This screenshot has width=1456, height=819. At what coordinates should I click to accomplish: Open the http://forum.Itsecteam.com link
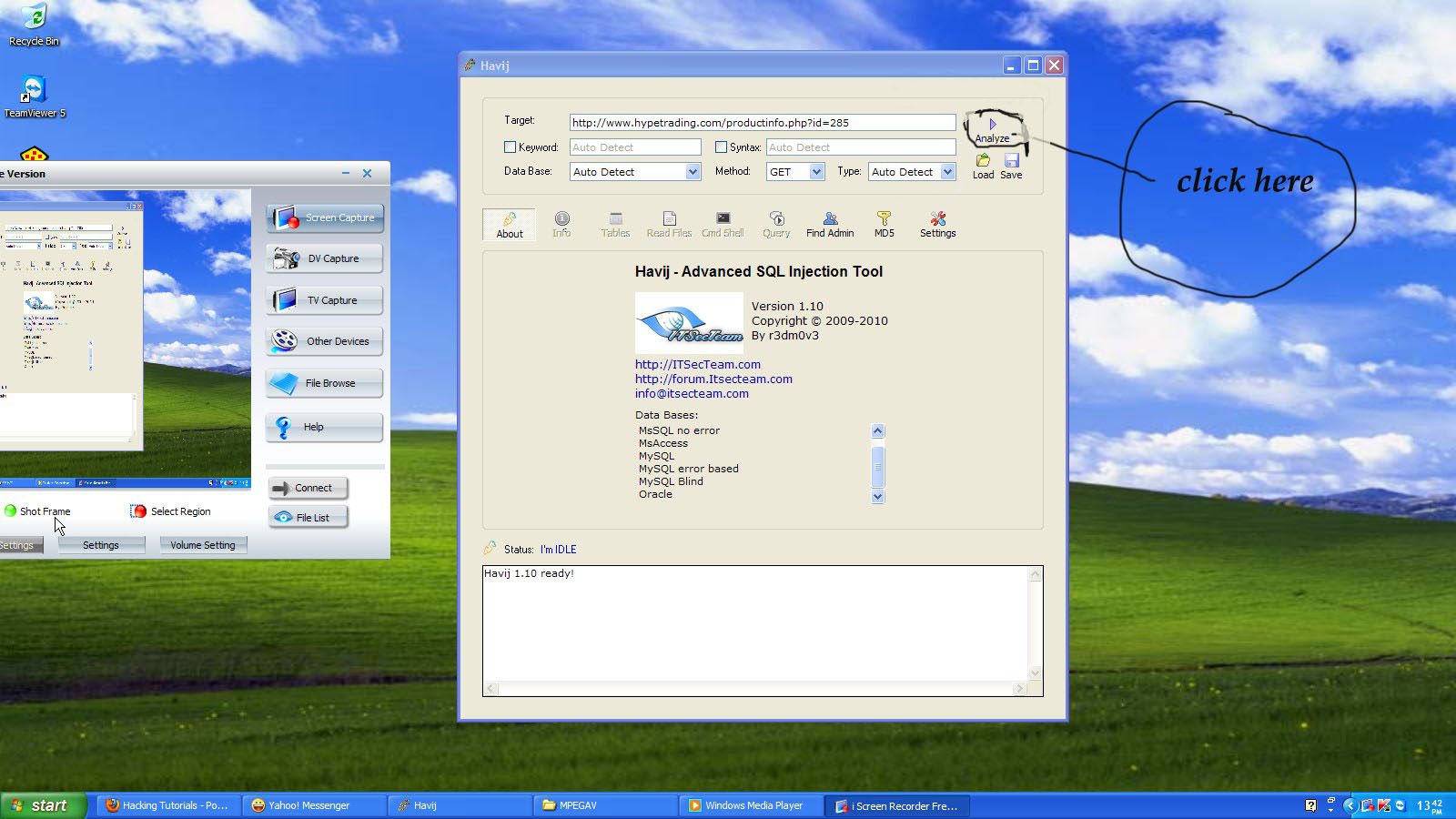(713, 379)
